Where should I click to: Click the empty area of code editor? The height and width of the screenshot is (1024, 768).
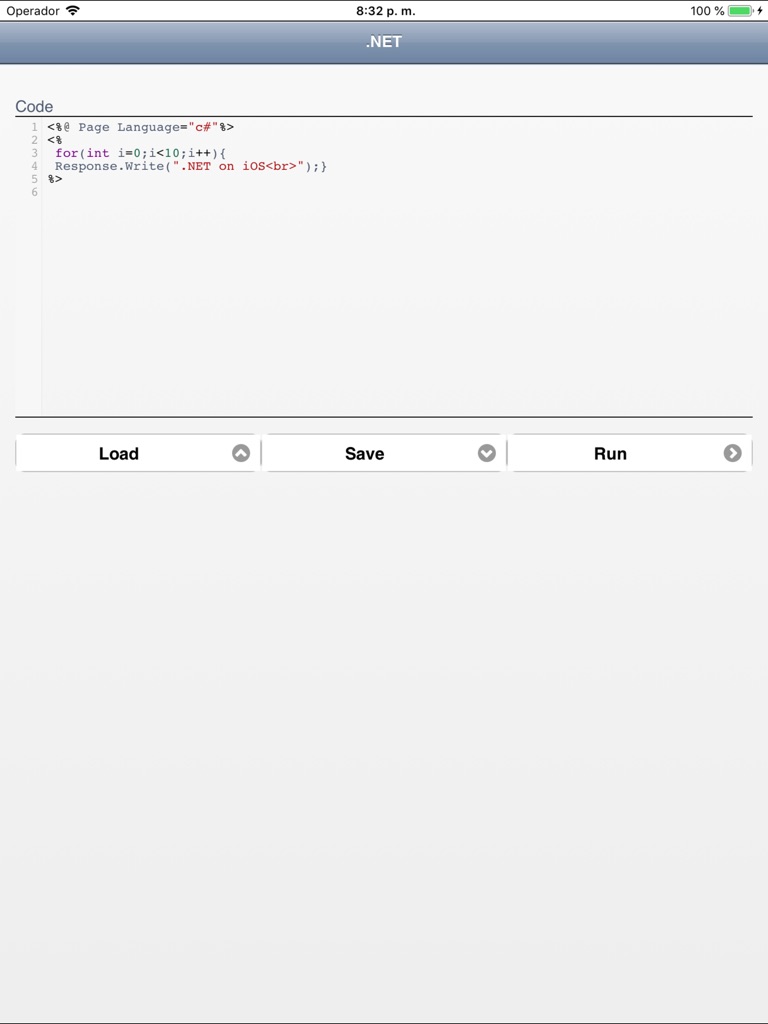pyautogui.click(x=397, y=307)
